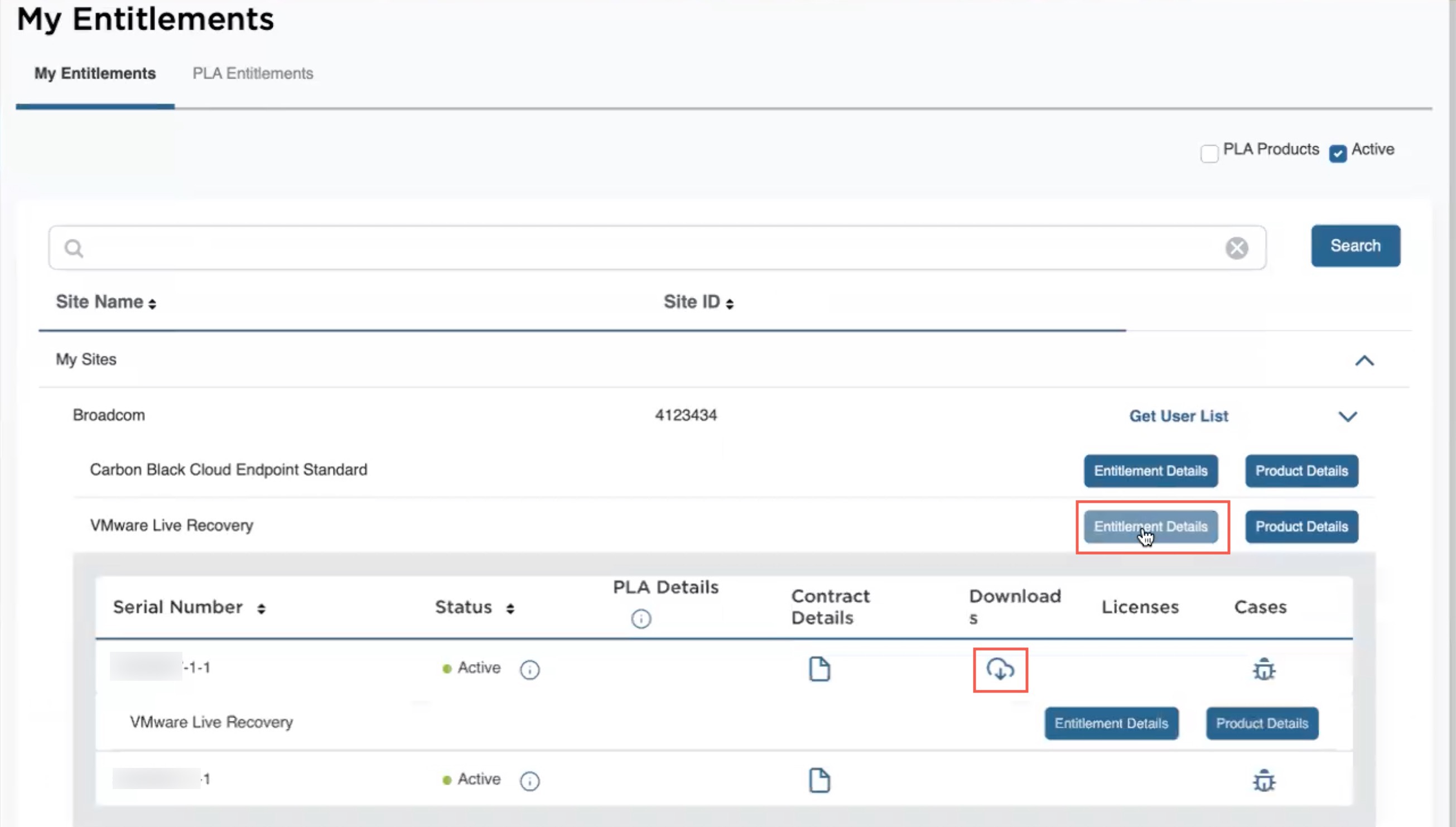Viewport: 1456px width, 827px height.
Task: Select the My Entitlements tab
Action: (95, 73)
